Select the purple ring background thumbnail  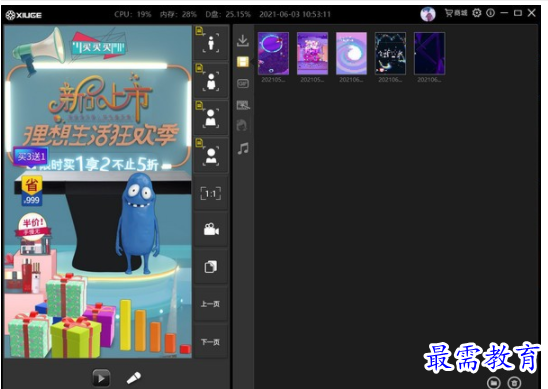[x=273, y=53]
